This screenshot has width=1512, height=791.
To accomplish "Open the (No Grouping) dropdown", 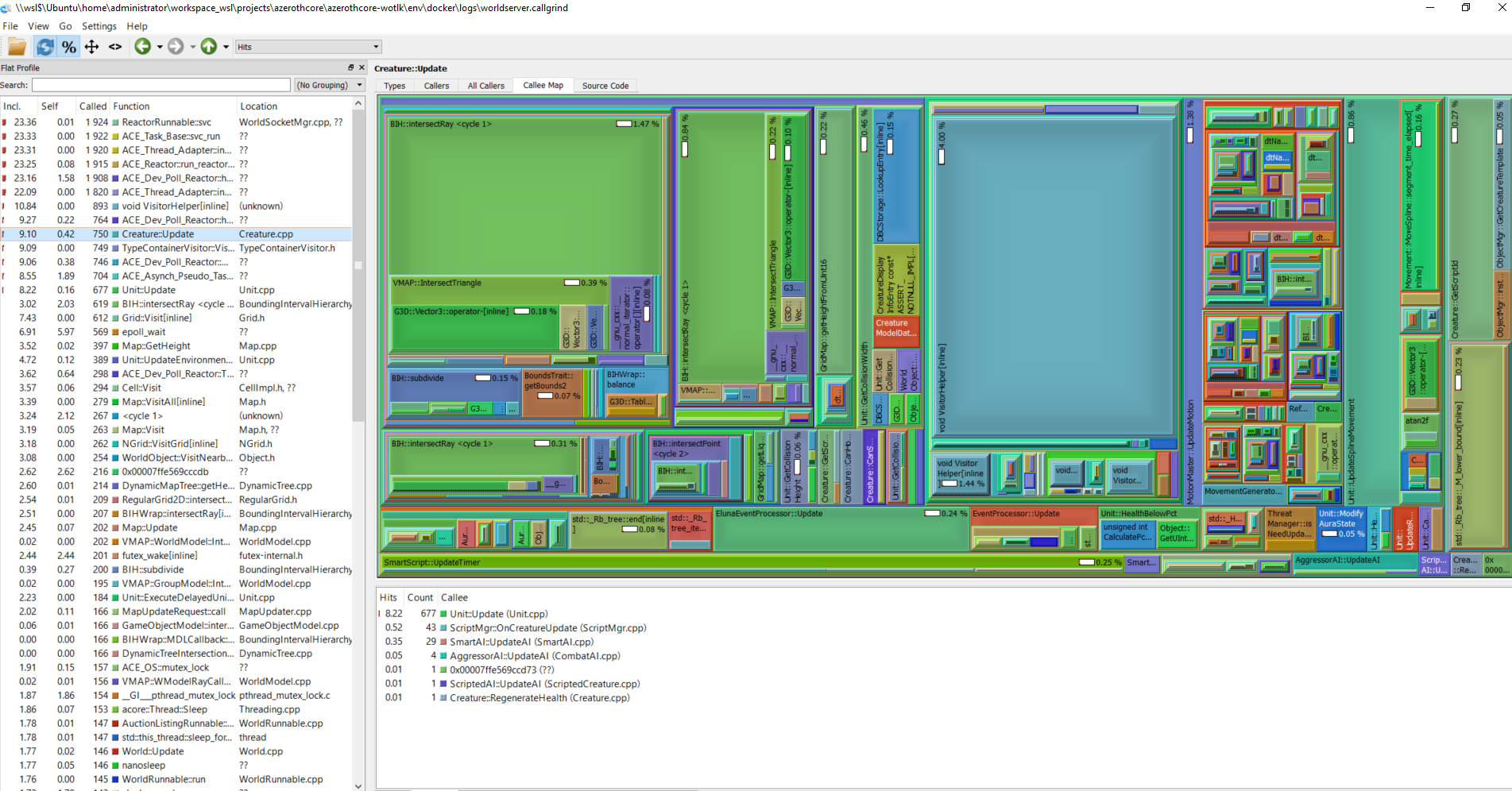I will click(x=329, y=85).
